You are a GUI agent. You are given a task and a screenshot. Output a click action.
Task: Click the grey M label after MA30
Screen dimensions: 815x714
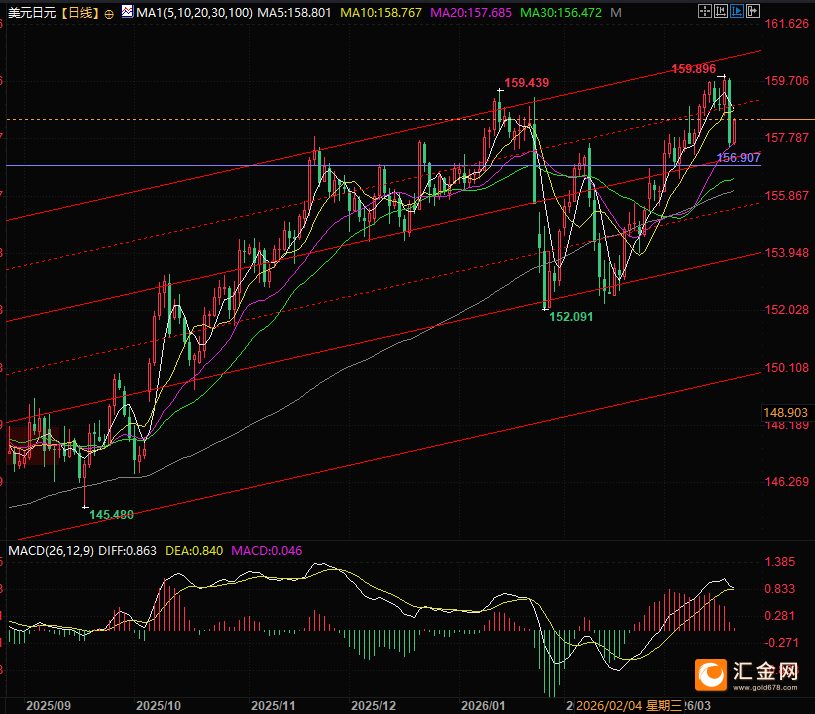point(616,12)
